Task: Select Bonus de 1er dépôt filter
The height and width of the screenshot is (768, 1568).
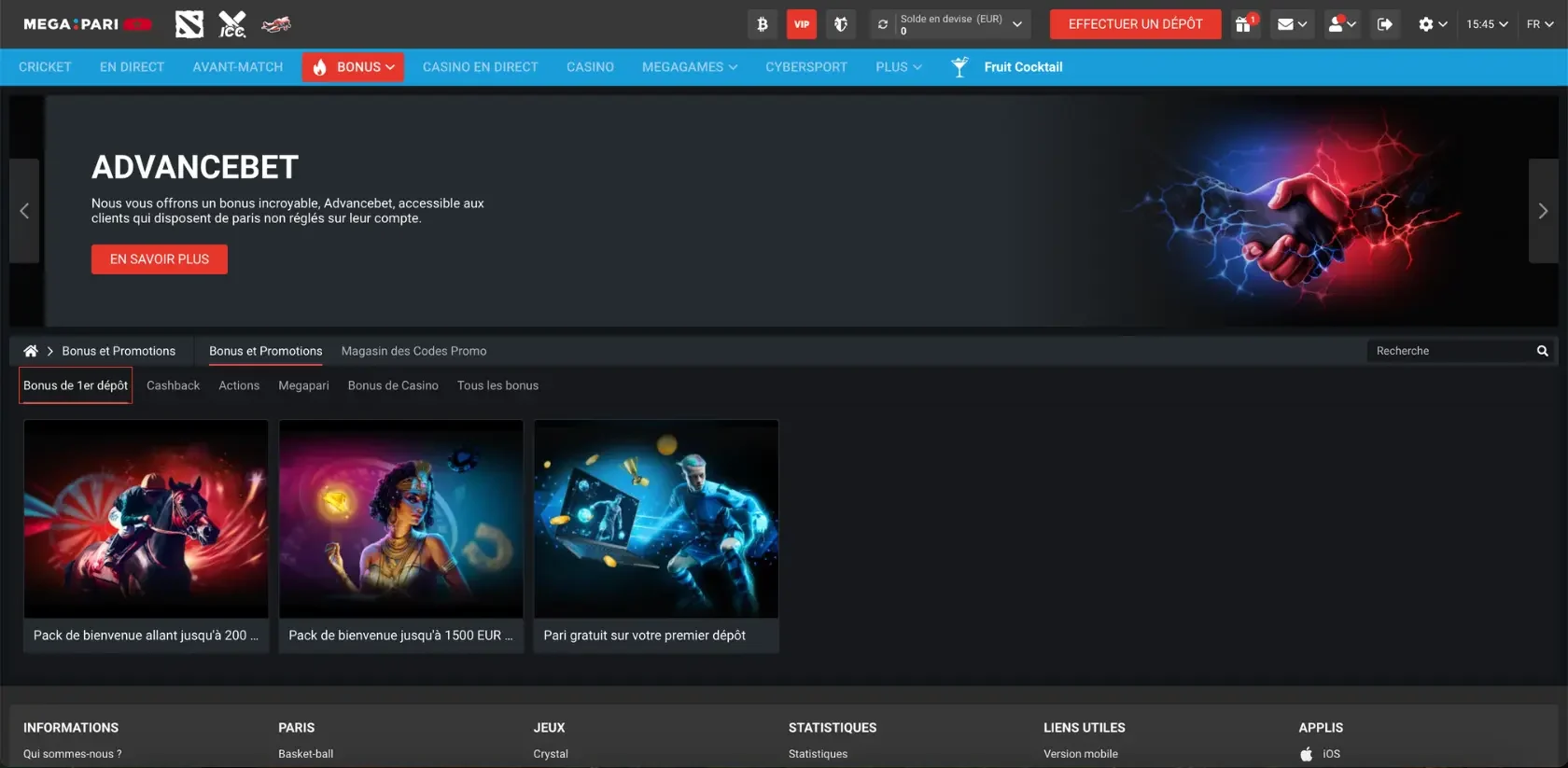Action: point(76,385)
